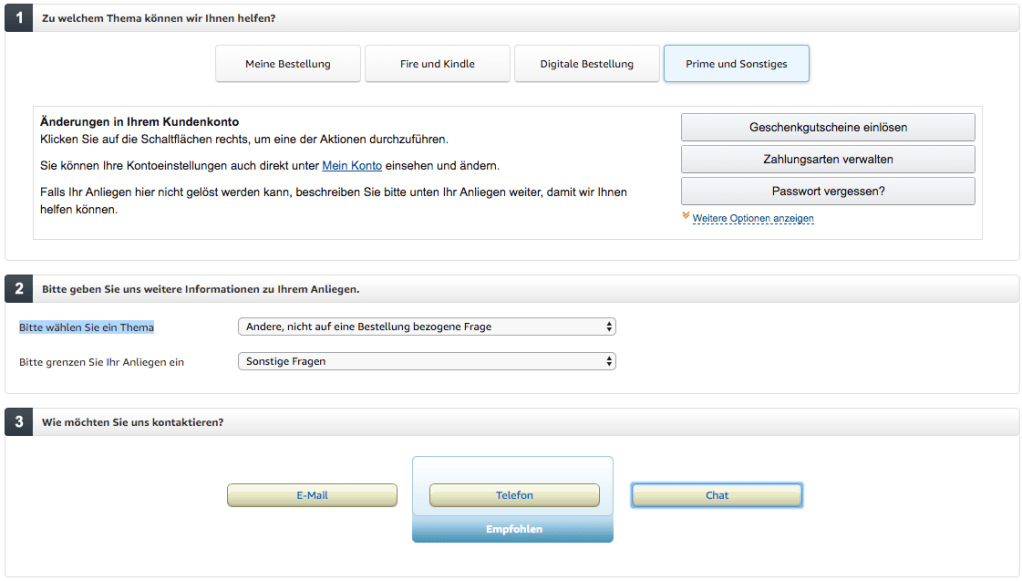This screenshot has width=1022, height=581.
Task: Start a Chat contact
Action: 717,495
